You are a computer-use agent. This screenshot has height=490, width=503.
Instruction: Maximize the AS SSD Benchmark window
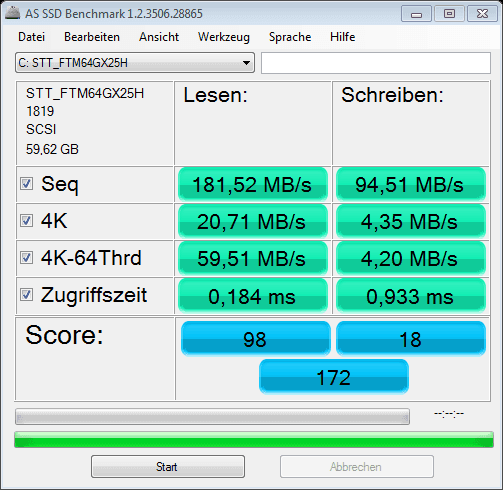tap(449, 14)
